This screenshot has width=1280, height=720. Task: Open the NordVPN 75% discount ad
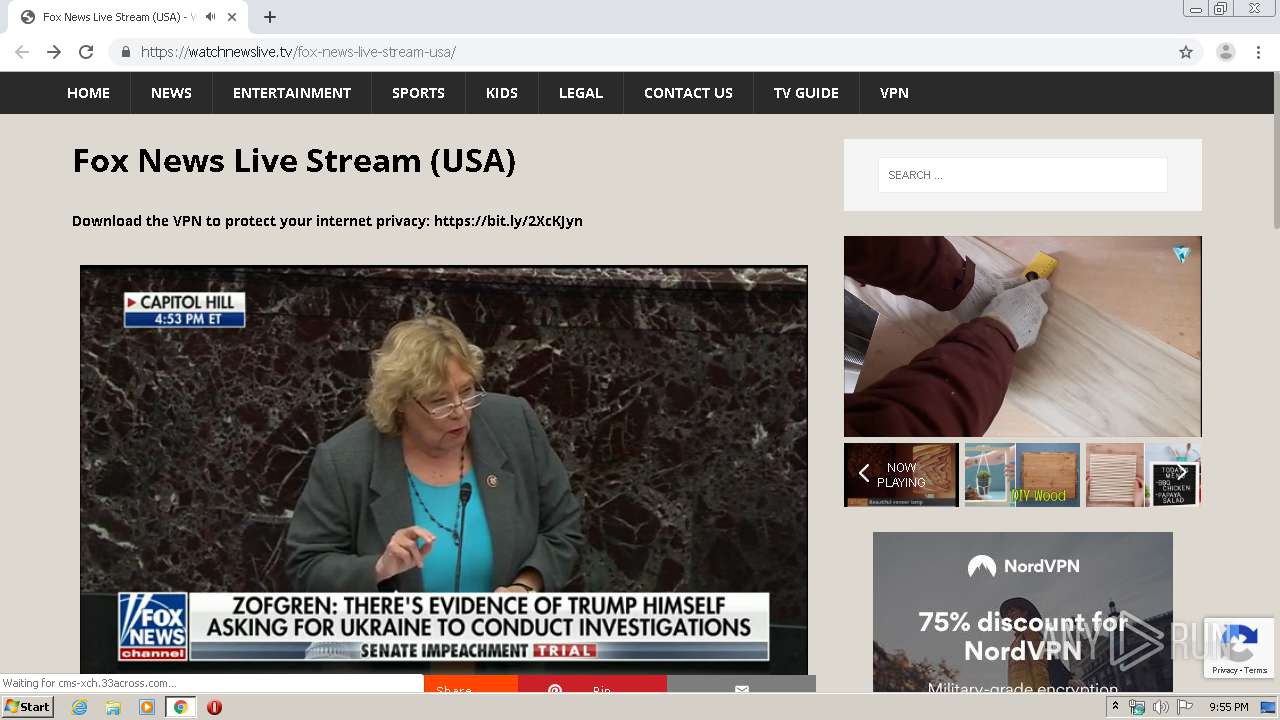tap(1022, 612)
